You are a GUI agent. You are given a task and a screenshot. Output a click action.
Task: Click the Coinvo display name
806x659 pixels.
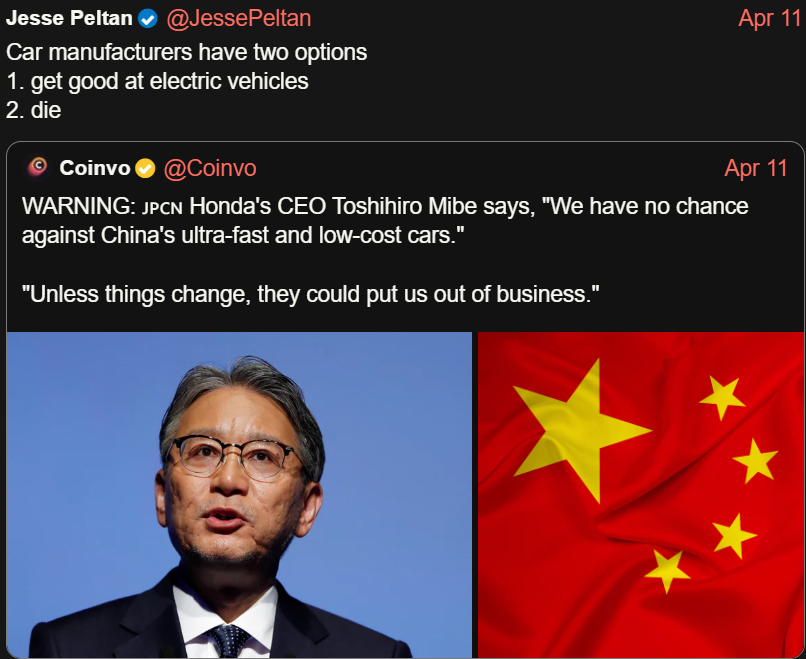pos(95,168)
